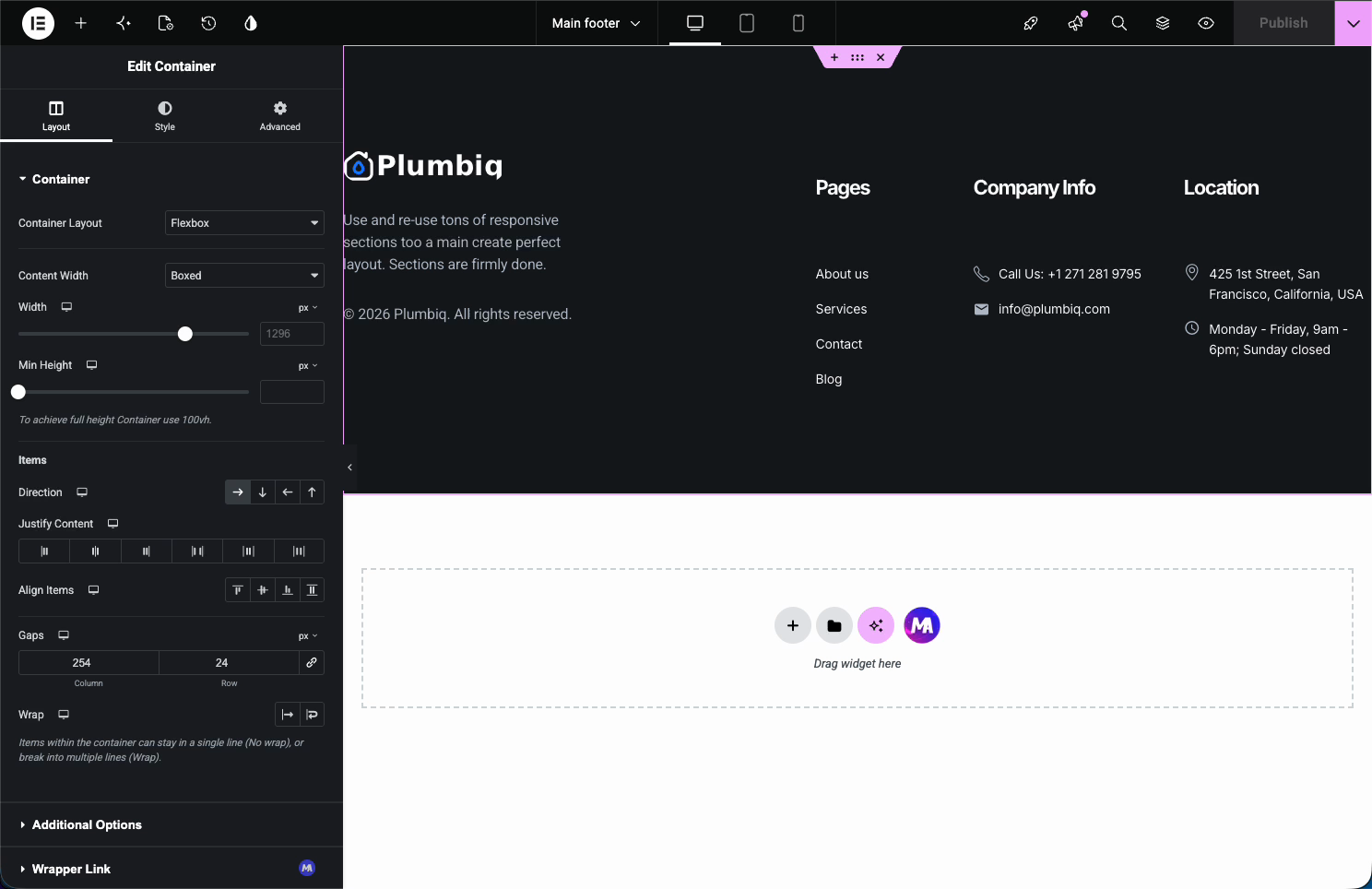This screenshot has width=1372, height=889.
Task: Set Justify Content to space between
Action: [197, 551]
